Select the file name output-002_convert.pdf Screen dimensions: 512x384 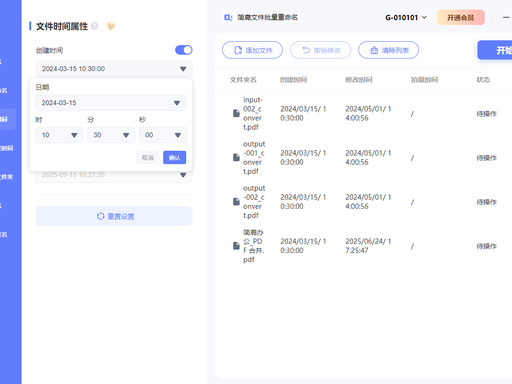[x=254, y=202]
